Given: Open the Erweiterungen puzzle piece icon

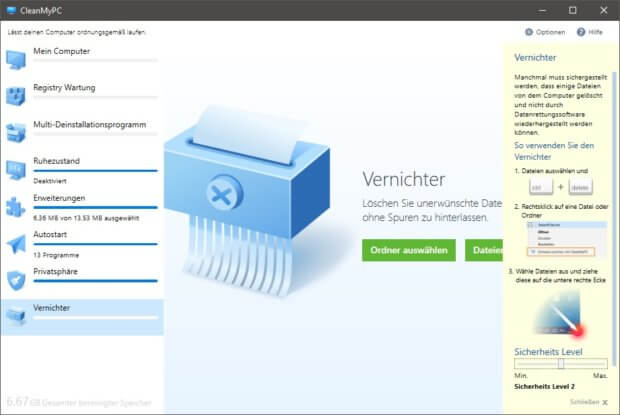Looking at the screenshot, I should click(x=16, y=206).
